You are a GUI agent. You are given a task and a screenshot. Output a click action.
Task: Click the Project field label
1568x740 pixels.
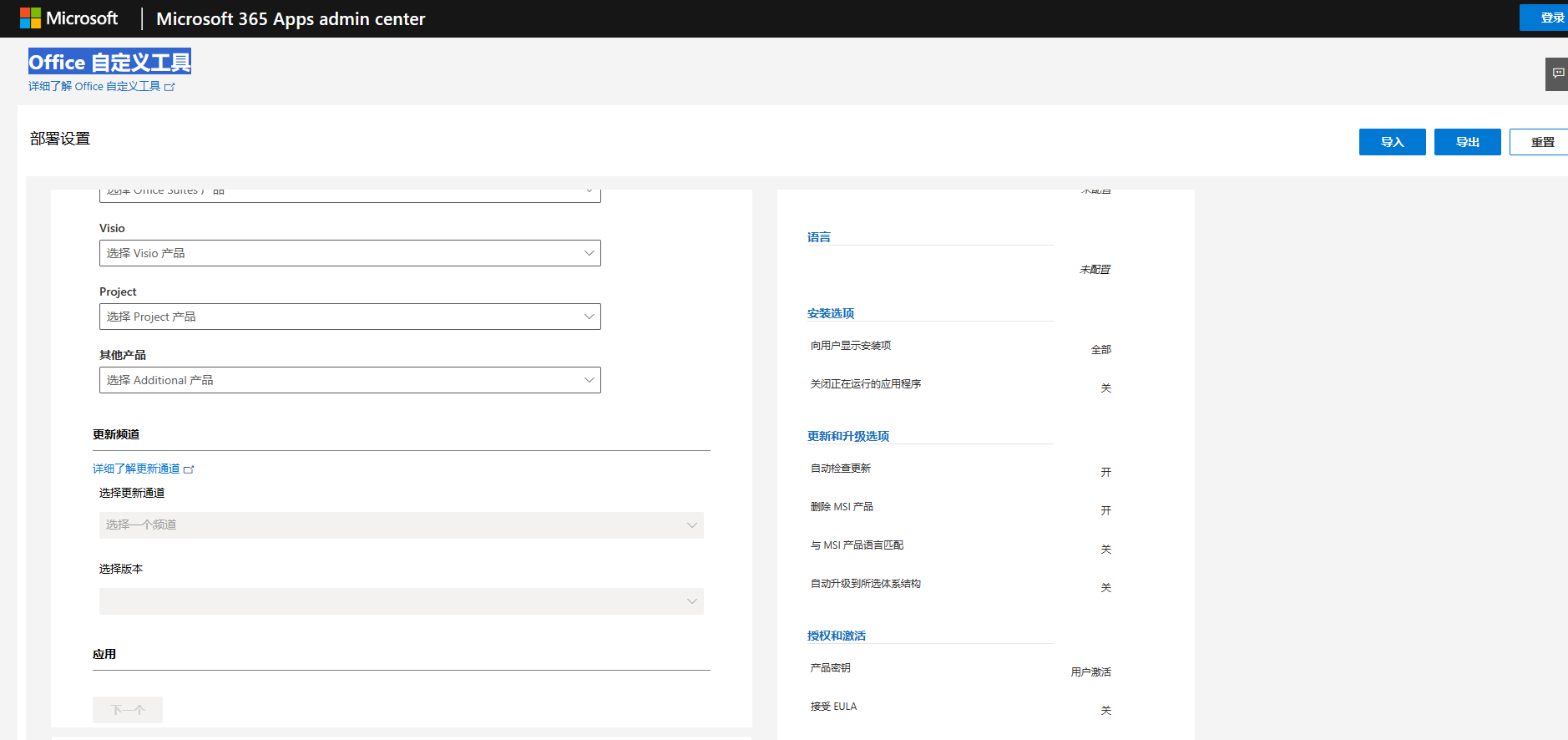118,291
